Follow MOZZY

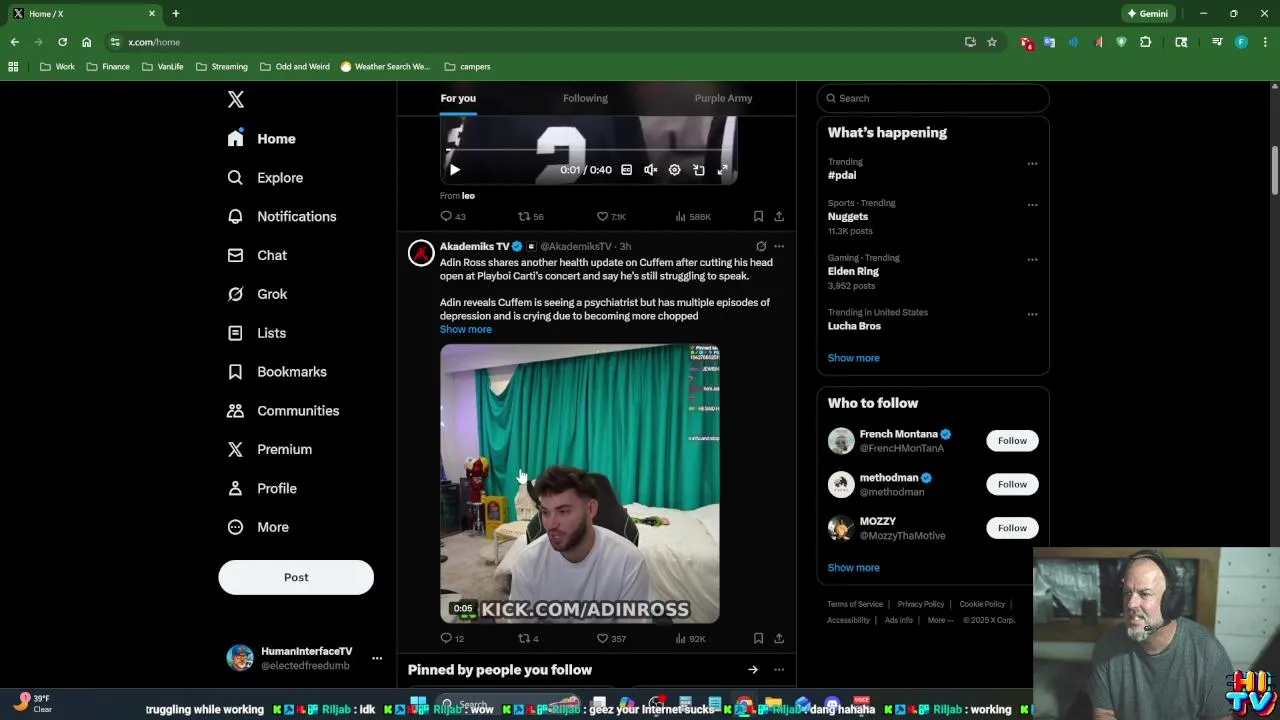point(1012,528)
